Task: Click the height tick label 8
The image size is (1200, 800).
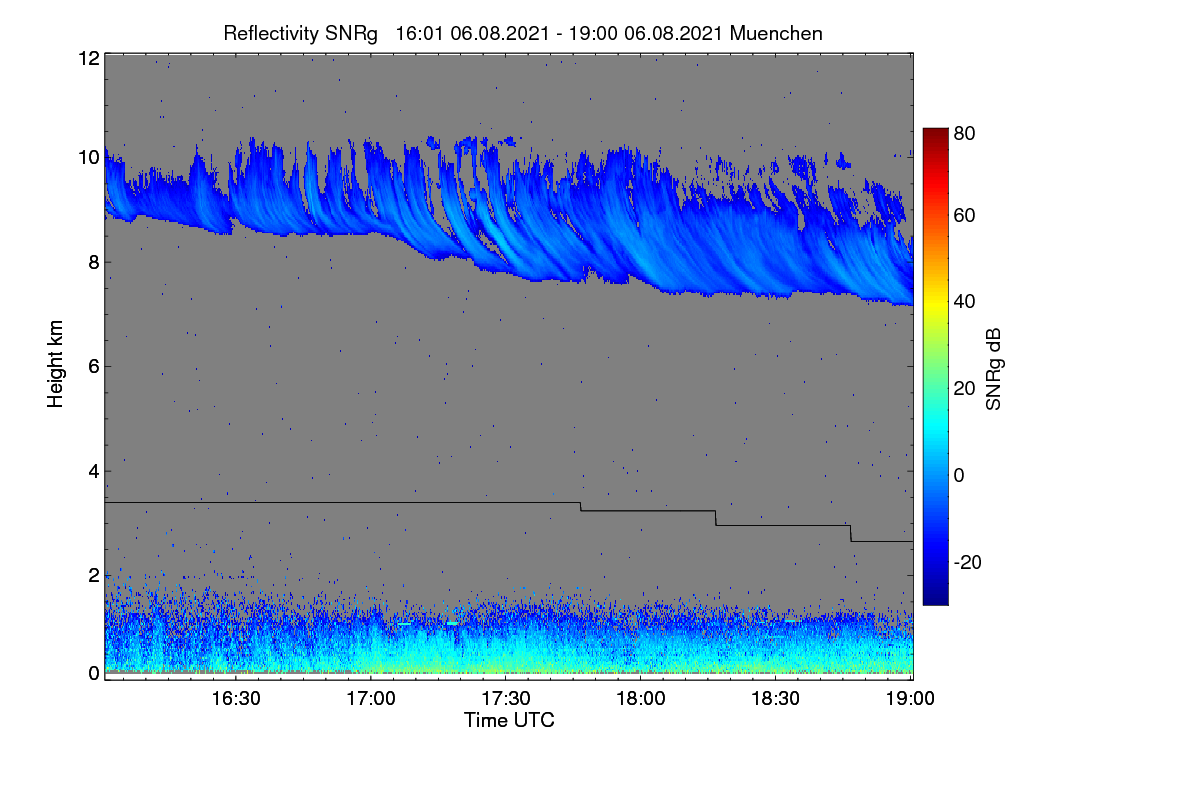Action: pyautogui.click(x=94, y=262)
